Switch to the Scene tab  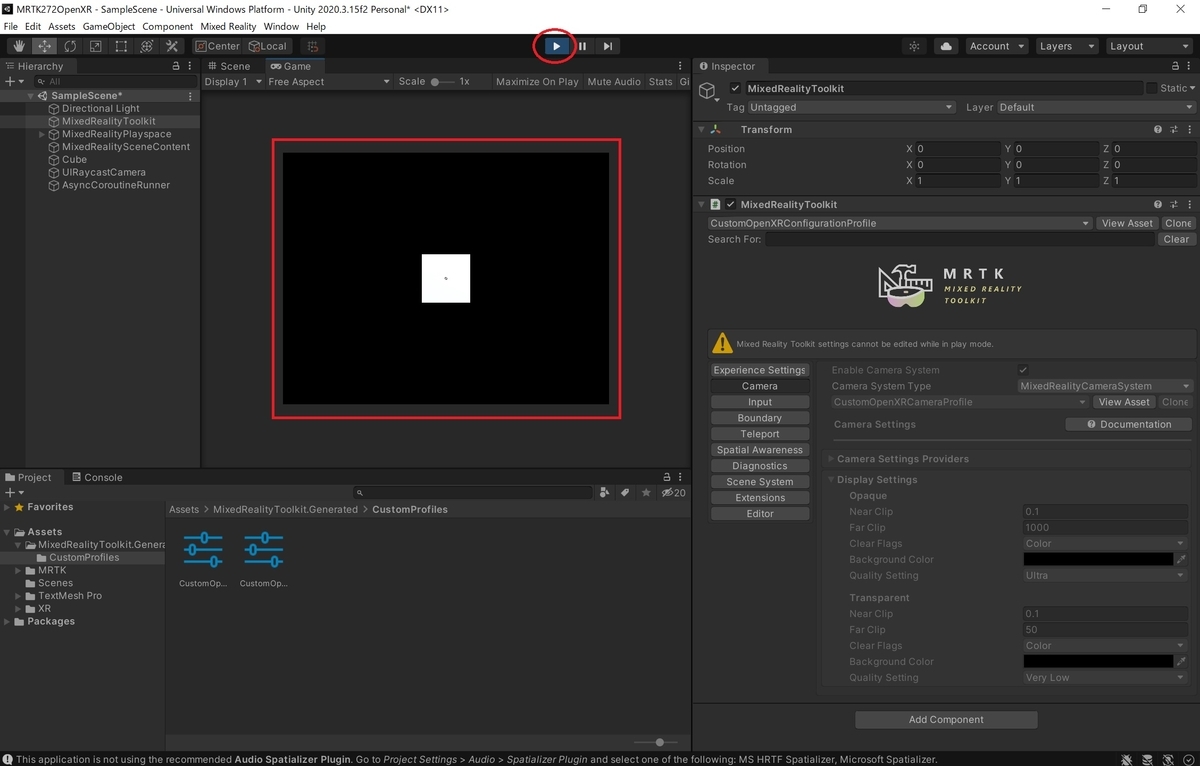[x=229, y=66]
